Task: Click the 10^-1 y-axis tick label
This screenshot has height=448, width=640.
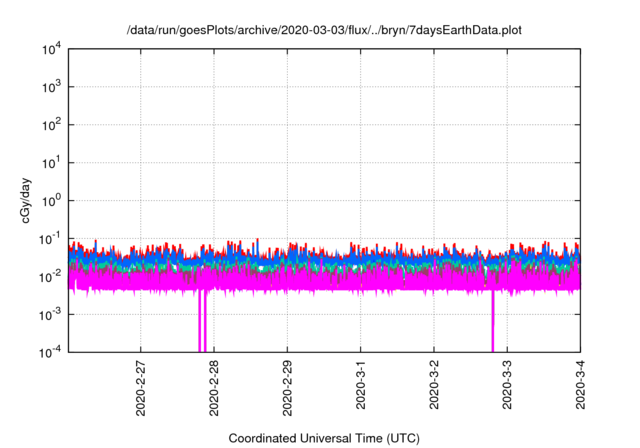Action: [50, 239]
